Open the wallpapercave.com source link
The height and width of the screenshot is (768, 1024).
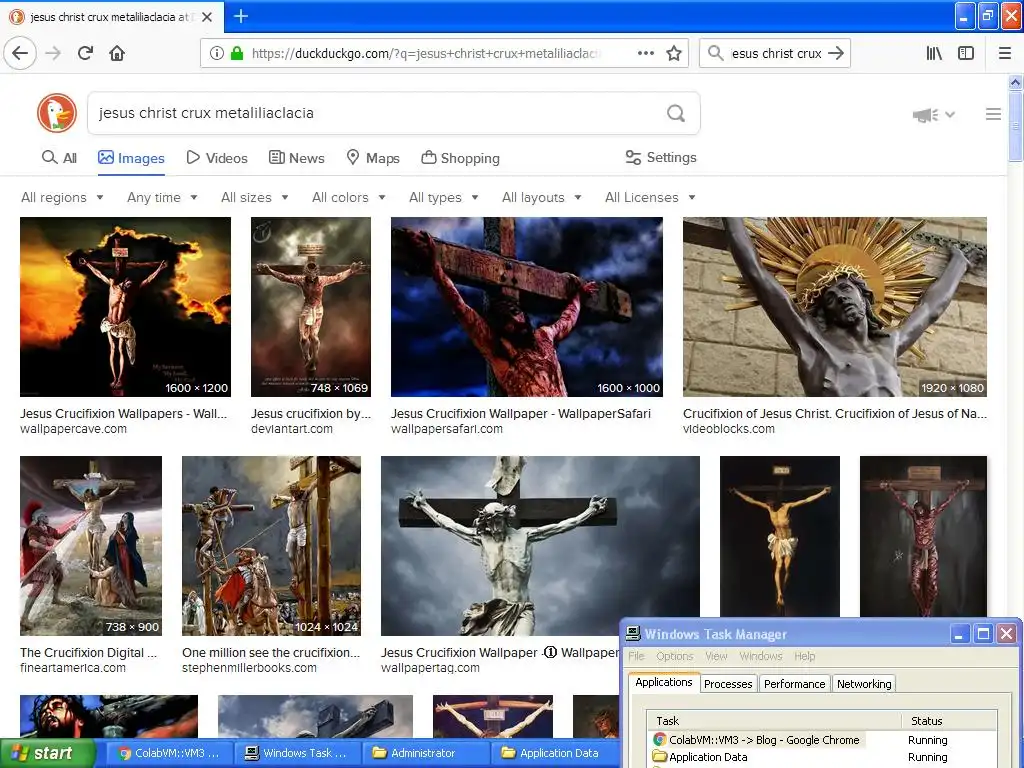coord(74,429)
